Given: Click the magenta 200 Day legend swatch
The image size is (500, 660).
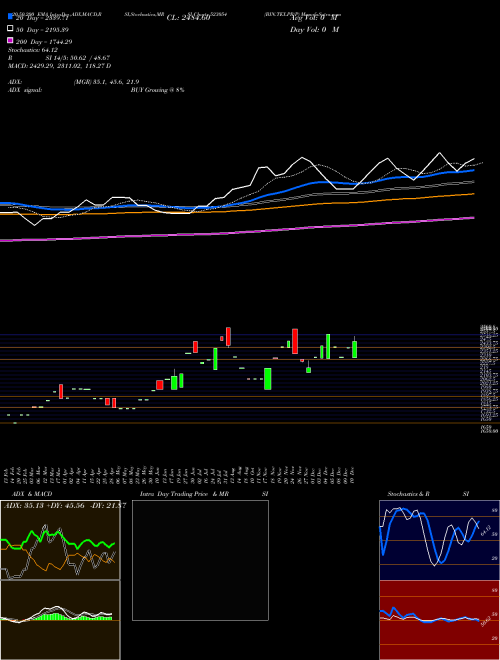Looking at the screenshot, I should click(x=10, y=40).
